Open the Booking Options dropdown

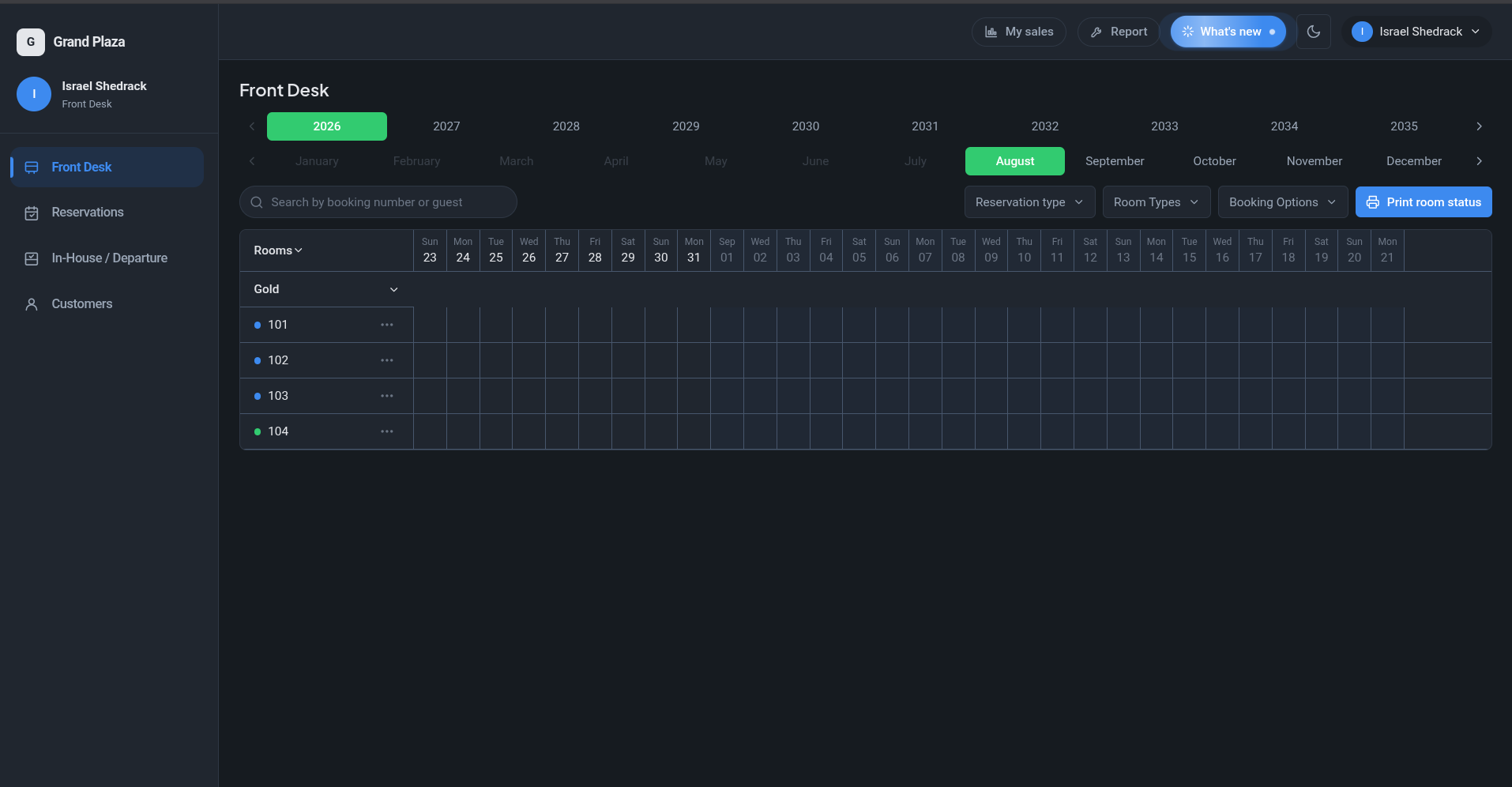click(x=1282, y=202)
